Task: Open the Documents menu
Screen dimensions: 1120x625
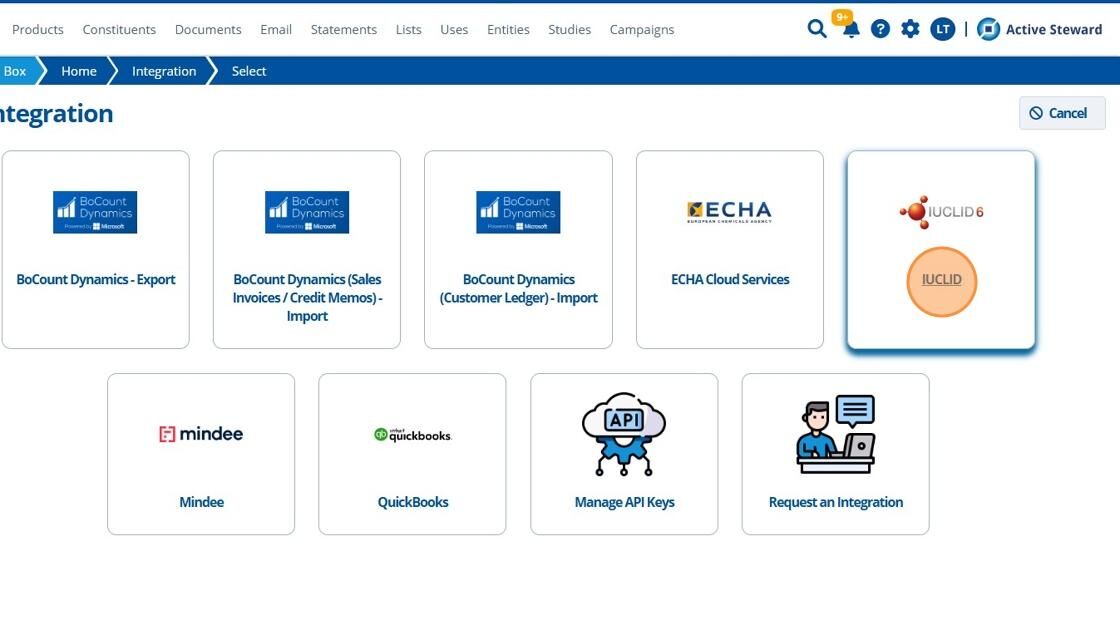Action: tap(208, 29)
